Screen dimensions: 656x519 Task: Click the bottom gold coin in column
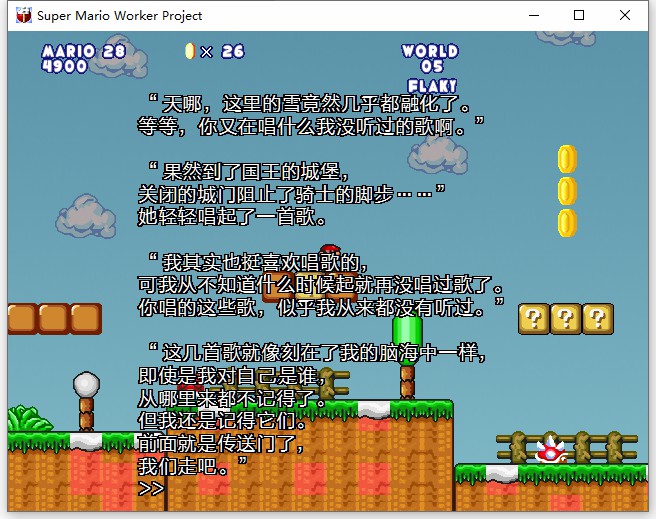point(567,223)
